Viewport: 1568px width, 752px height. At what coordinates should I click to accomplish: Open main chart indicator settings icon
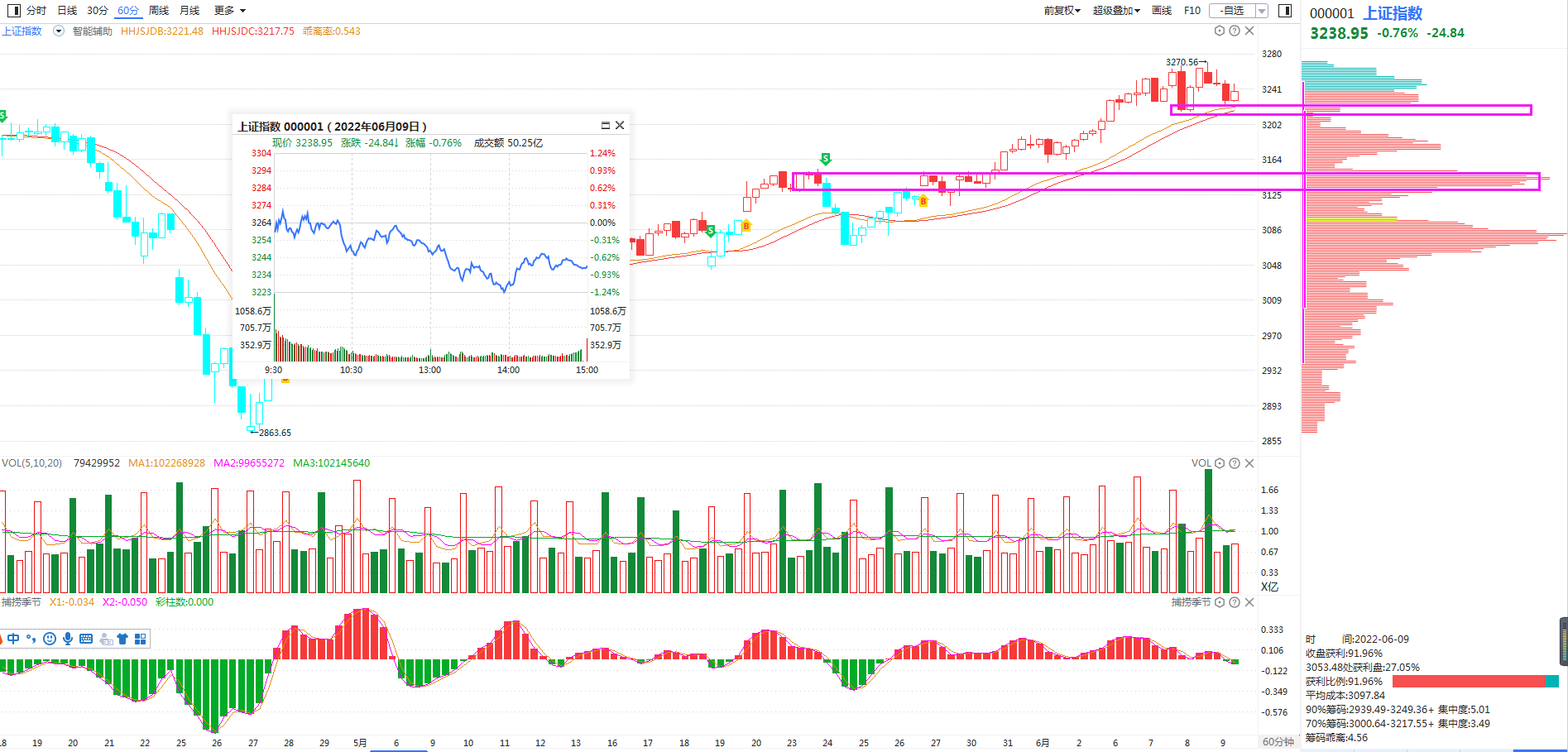click(1220, 31)
